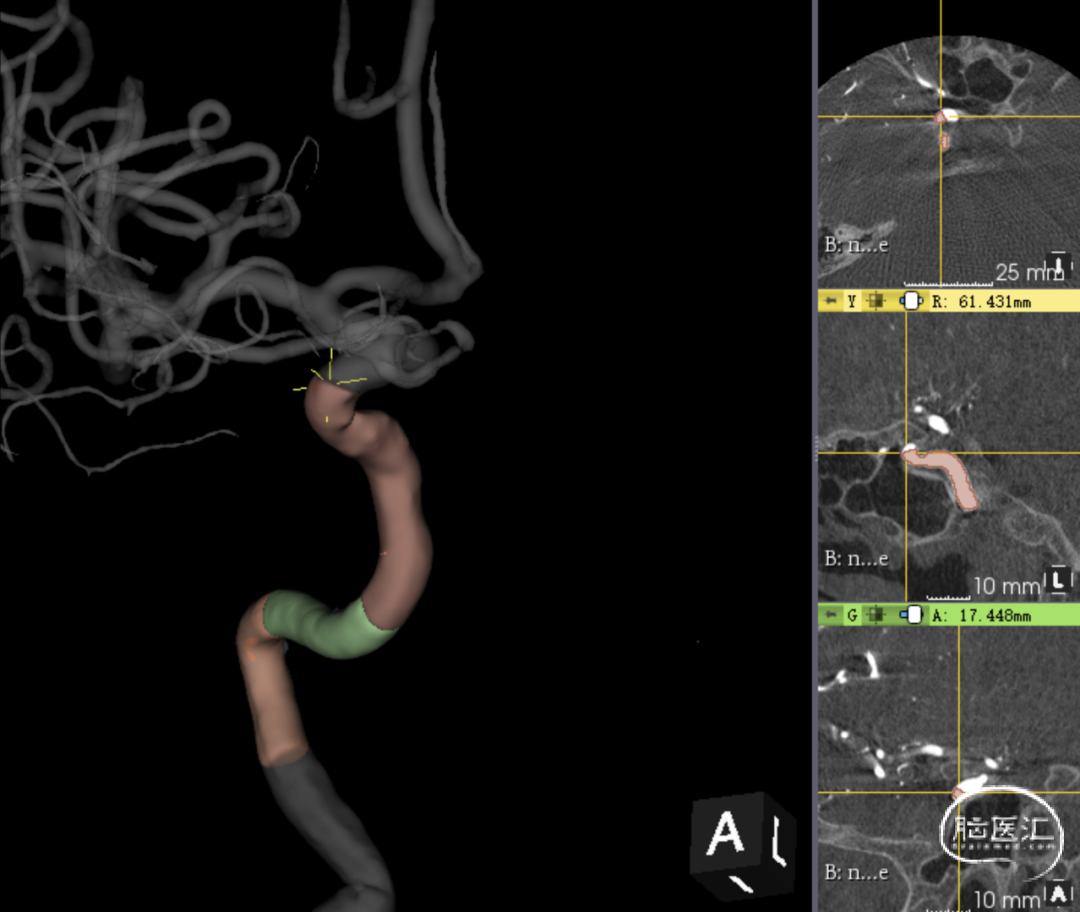Maximize the yellow slice view via layout icon
The height and width of the screenshot is (912, 1080).
tap(876, 301)
